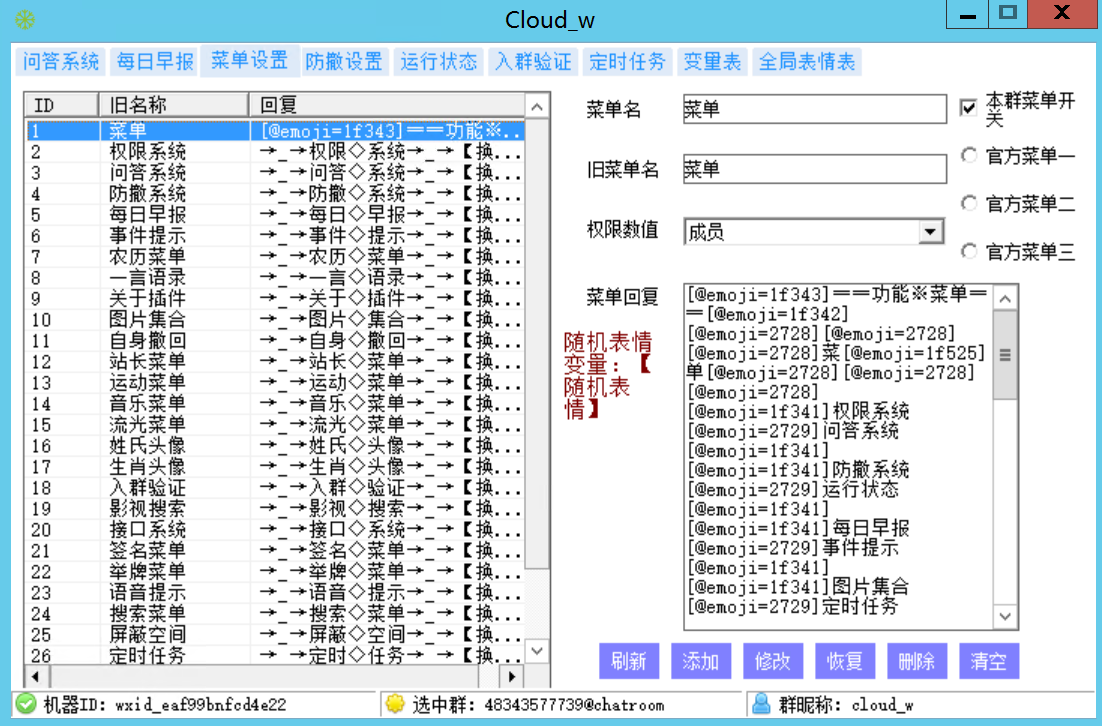
Task: Click the yellow selected-group status icon
Action: [396, 704]
